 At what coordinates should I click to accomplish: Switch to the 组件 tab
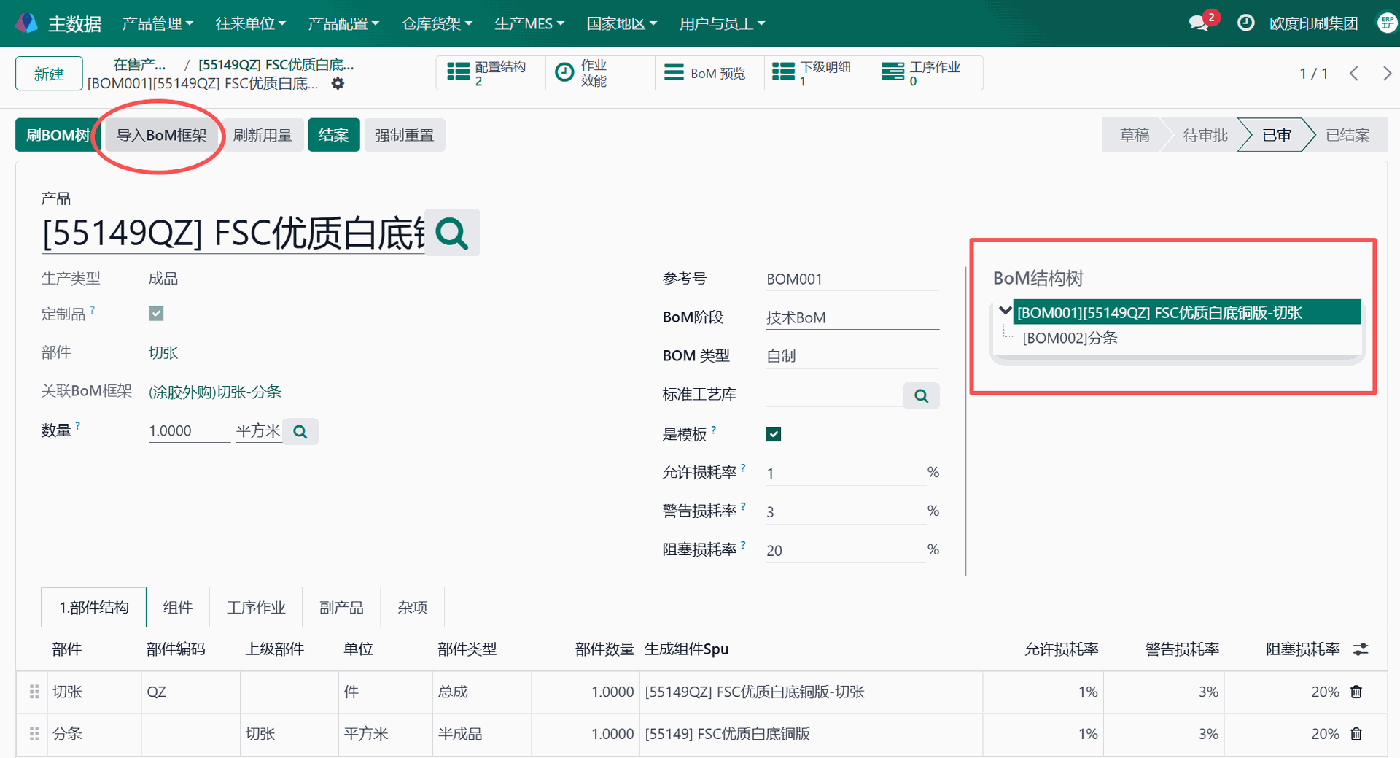tap(178, 606)
